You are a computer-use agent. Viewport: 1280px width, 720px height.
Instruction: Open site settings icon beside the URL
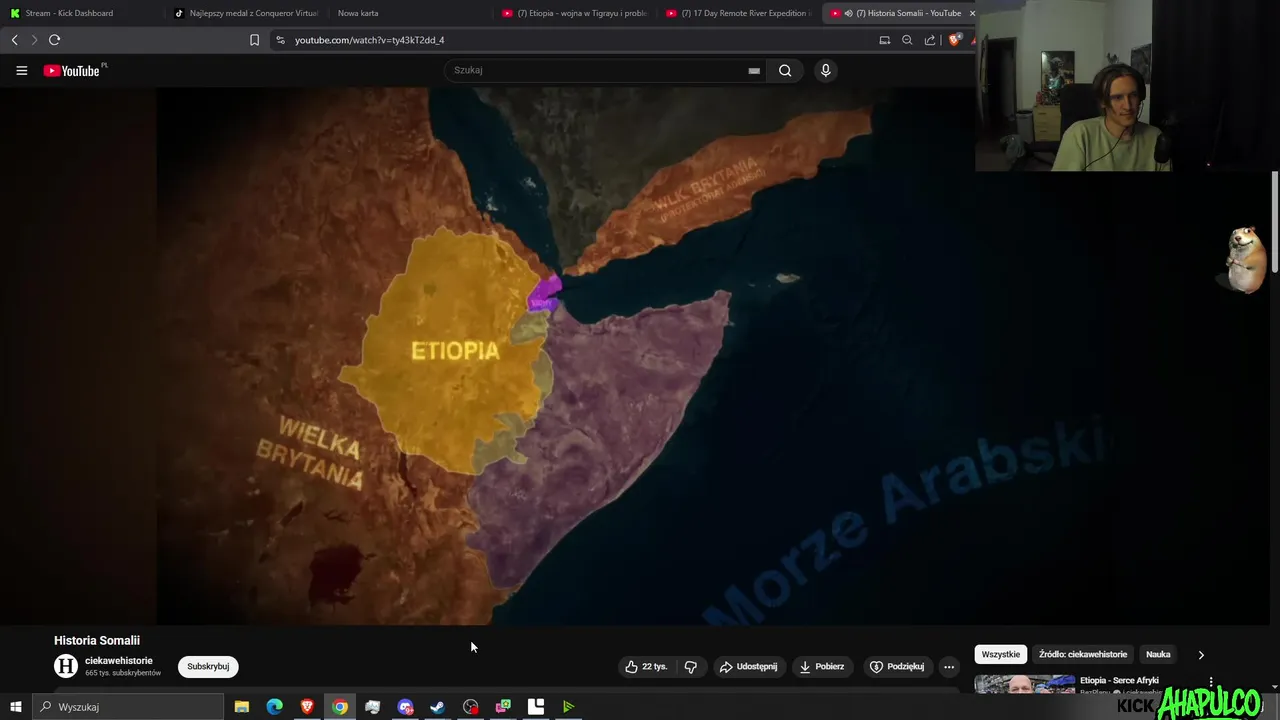coord(280,40)
